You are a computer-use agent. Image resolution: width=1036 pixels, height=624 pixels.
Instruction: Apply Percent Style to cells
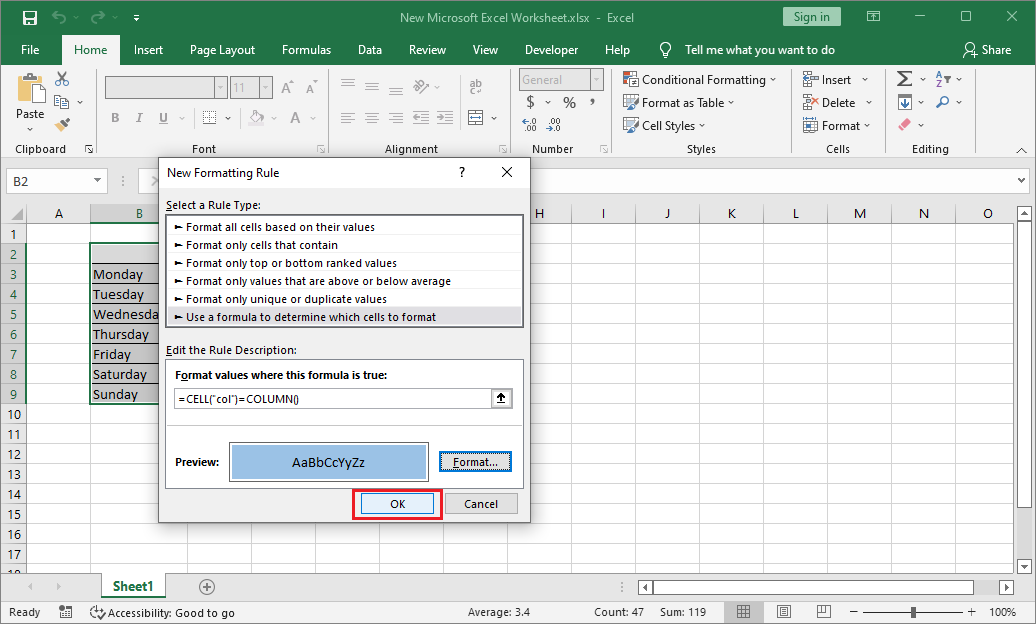pos(568,102)
